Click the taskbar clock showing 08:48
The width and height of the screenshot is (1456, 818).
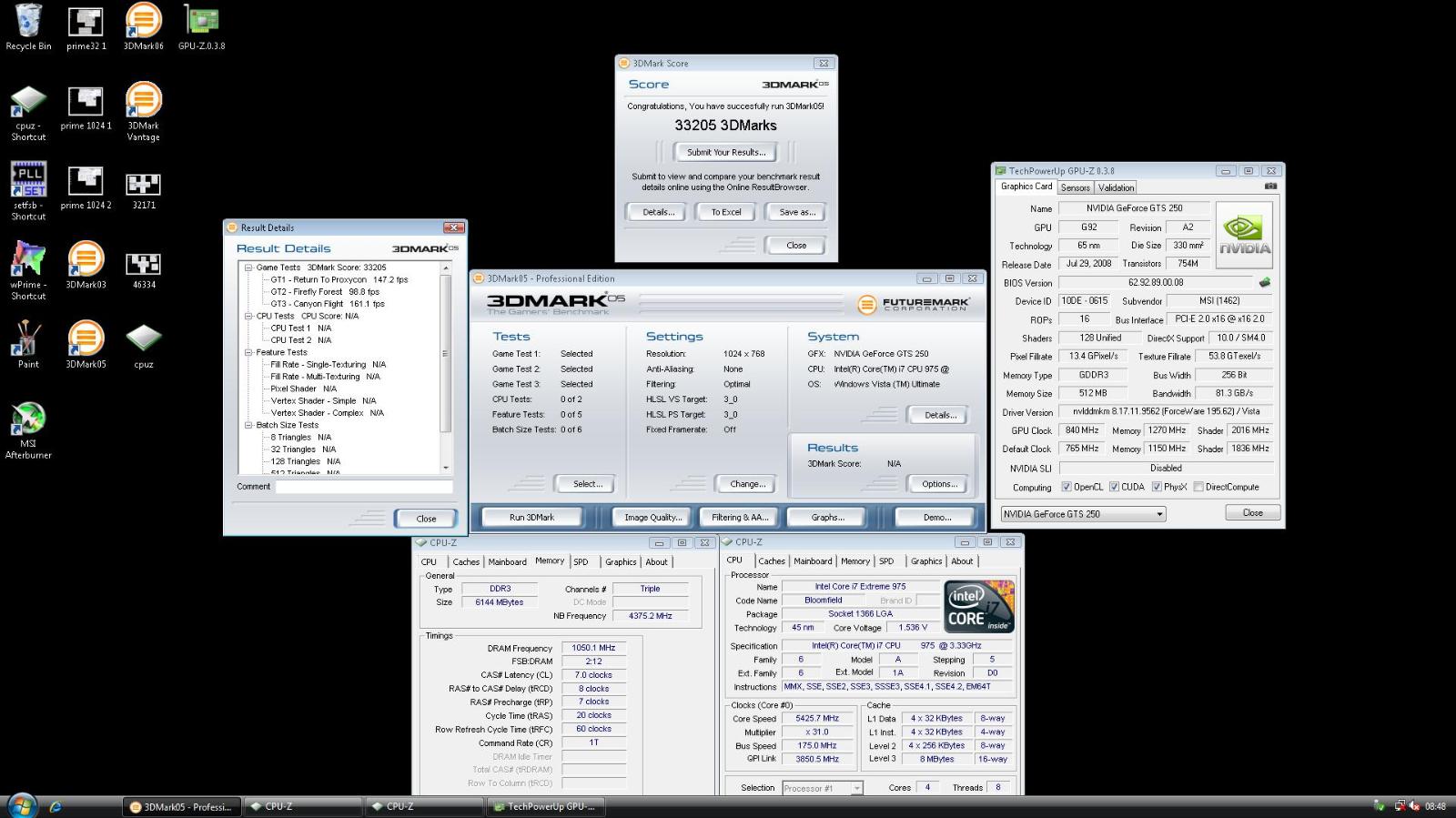pyautogui.click(x=1435, y=806)
